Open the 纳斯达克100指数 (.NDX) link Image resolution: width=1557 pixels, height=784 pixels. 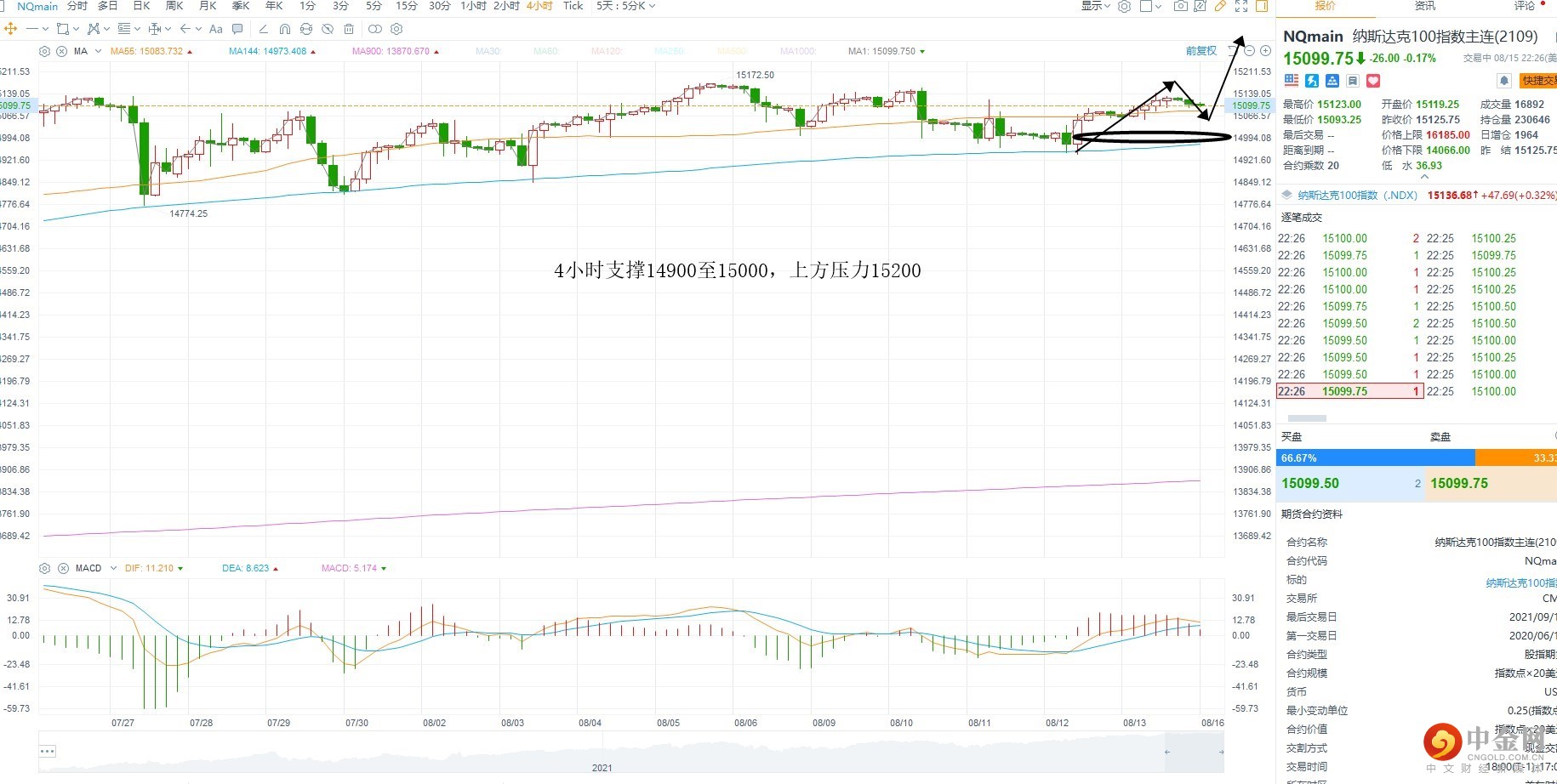tap(1358, 196)
